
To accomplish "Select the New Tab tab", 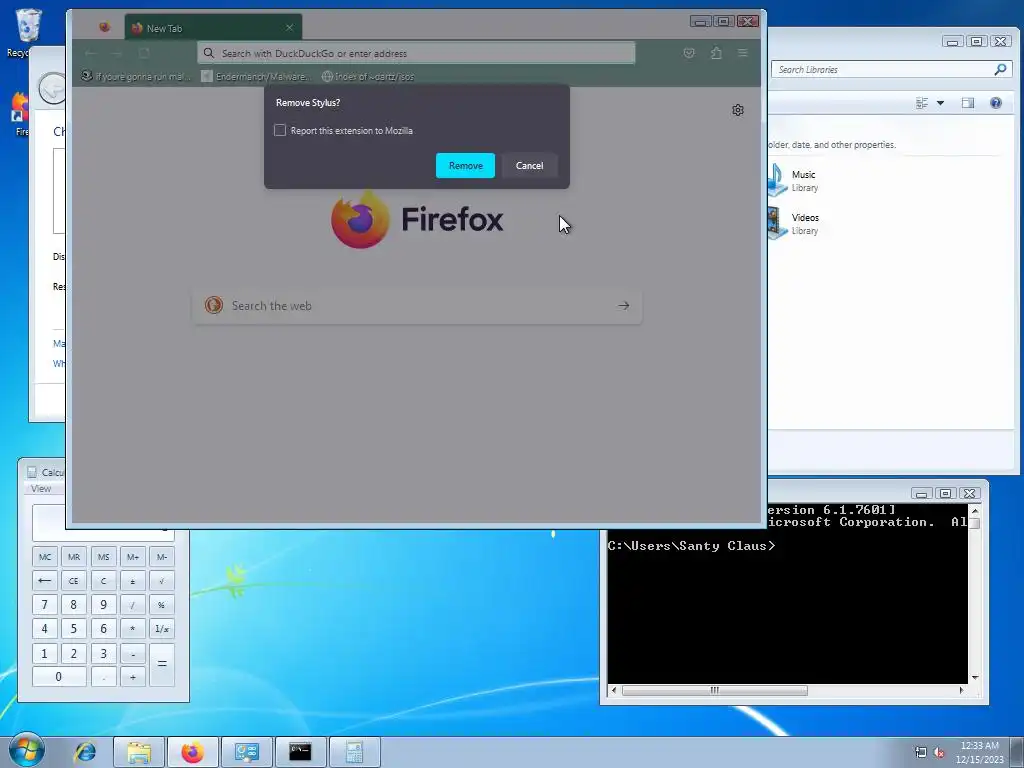I will 213,28.
